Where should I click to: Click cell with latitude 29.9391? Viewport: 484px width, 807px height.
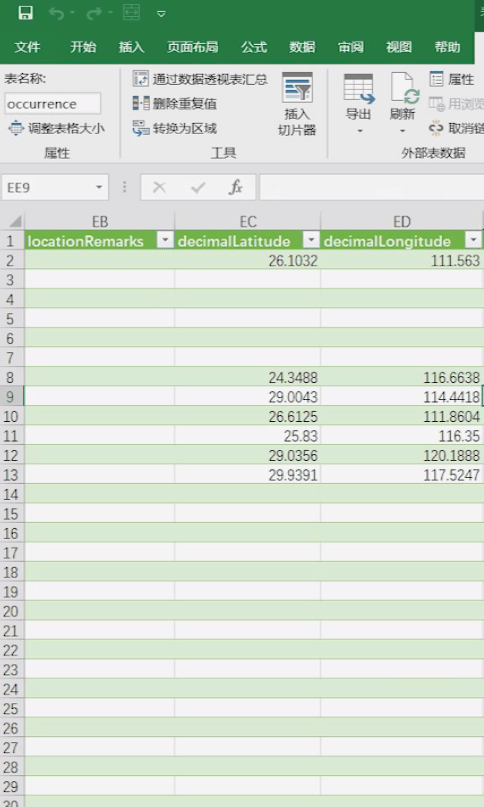click(x=248, y=475)
